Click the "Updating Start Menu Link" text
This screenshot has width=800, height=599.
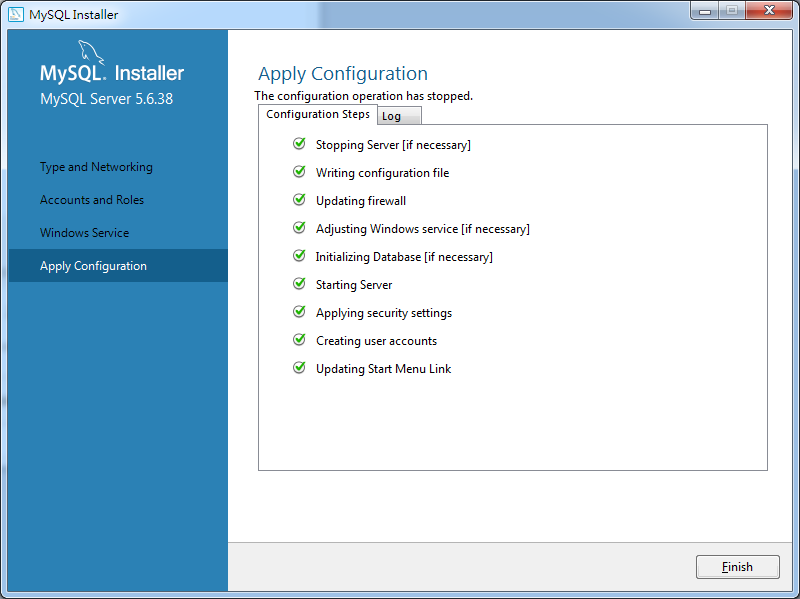384,369
